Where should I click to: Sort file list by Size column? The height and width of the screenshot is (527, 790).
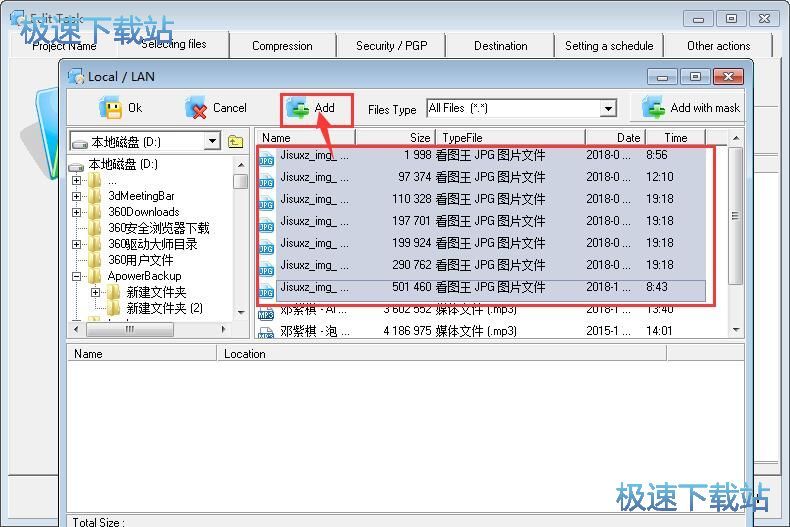pos(395,138)
